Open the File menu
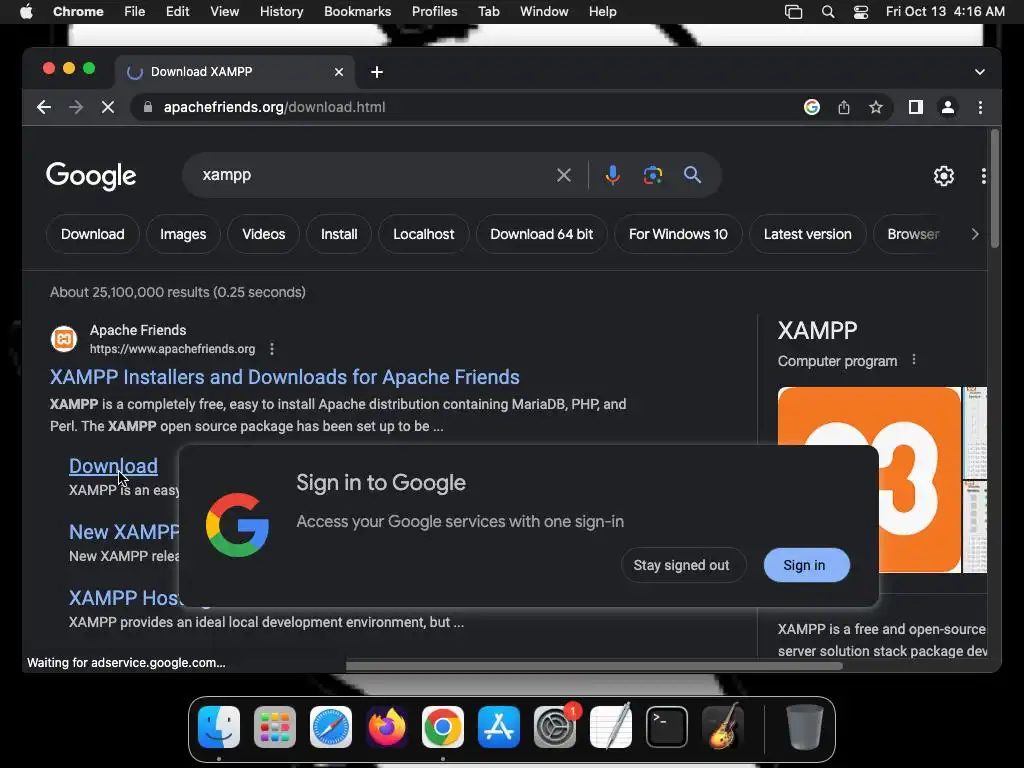The height and width of the screenshot is (768, 1024). pyautogui.click(x=135, y=12)
